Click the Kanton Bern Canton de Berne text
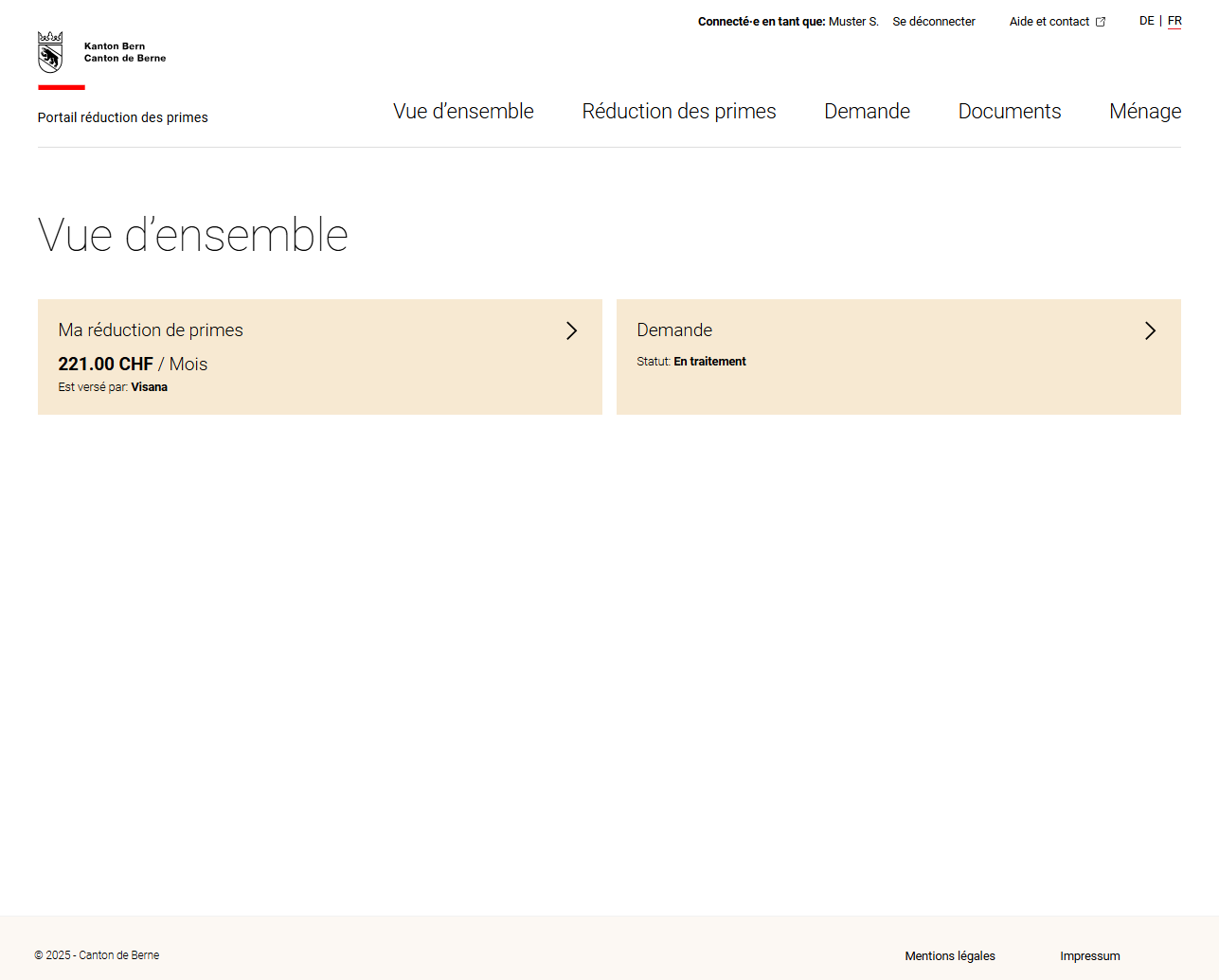Viewport: 1219px width, 980px height. click(124, 52)
